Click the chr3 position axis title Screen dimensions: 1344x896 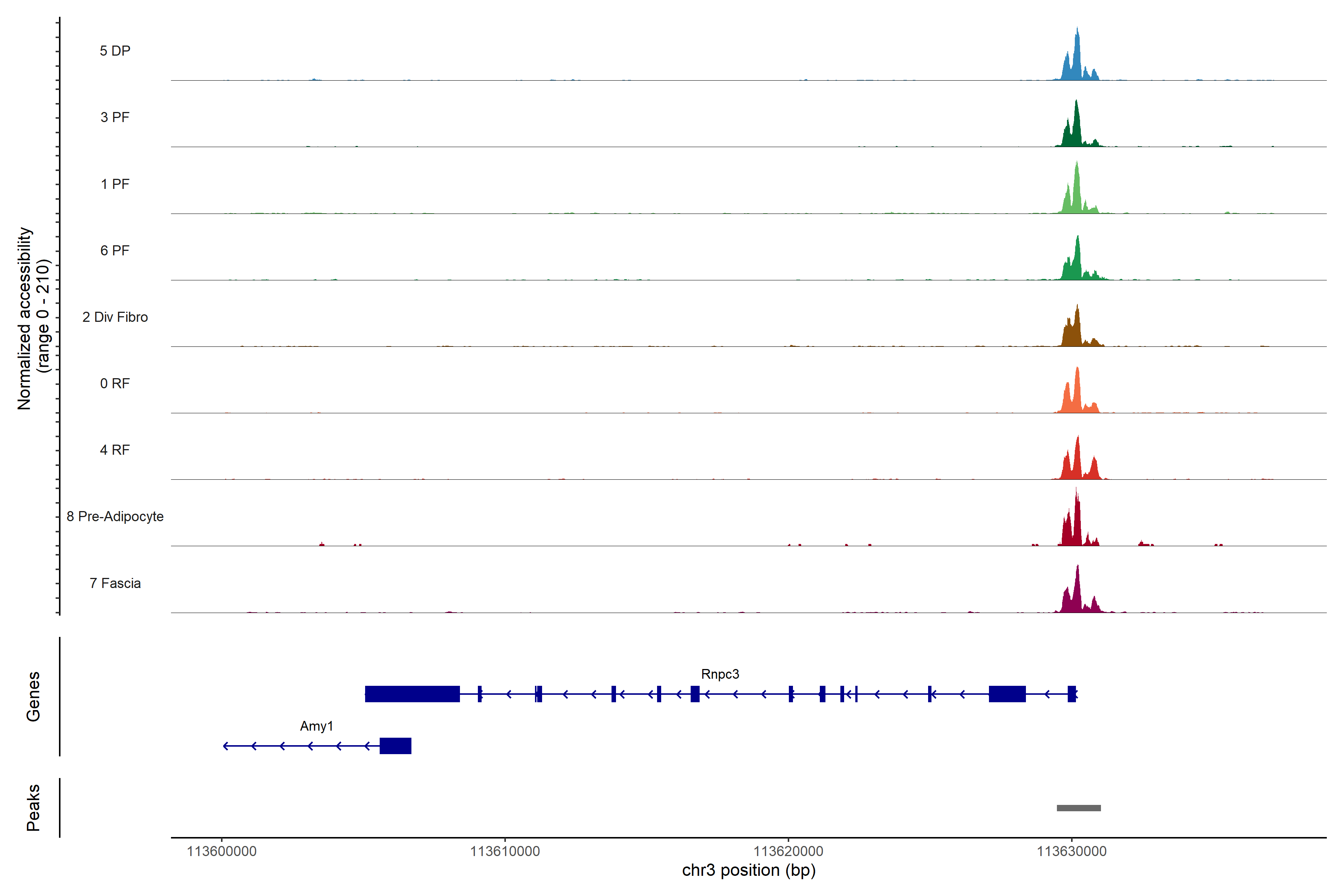(749, 870)
